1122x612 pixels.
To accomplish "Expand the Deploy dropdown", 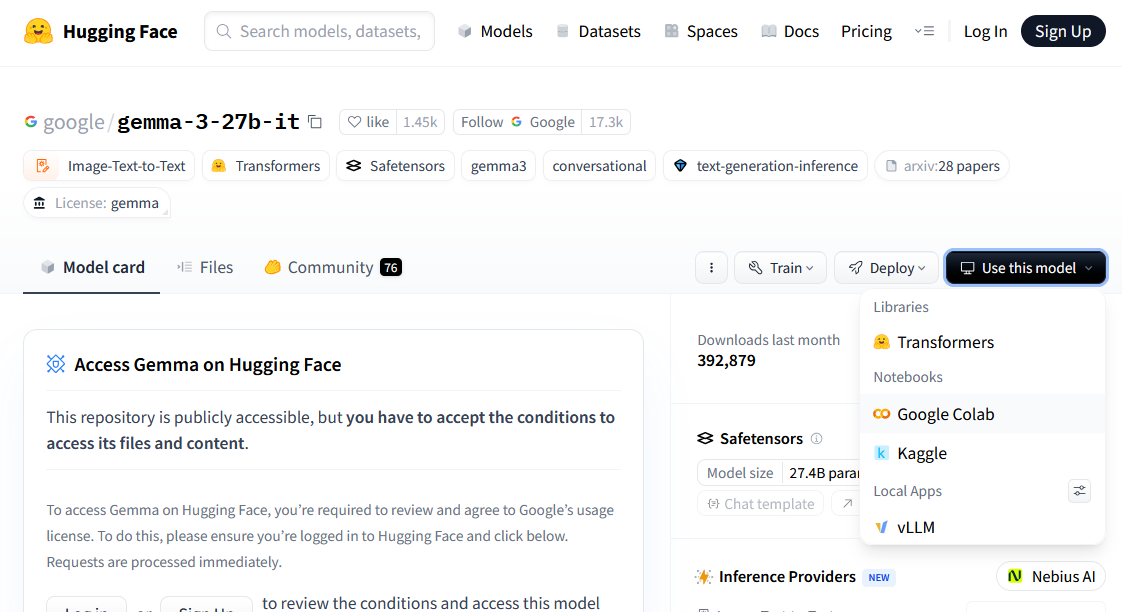I will tap(886, 268).
